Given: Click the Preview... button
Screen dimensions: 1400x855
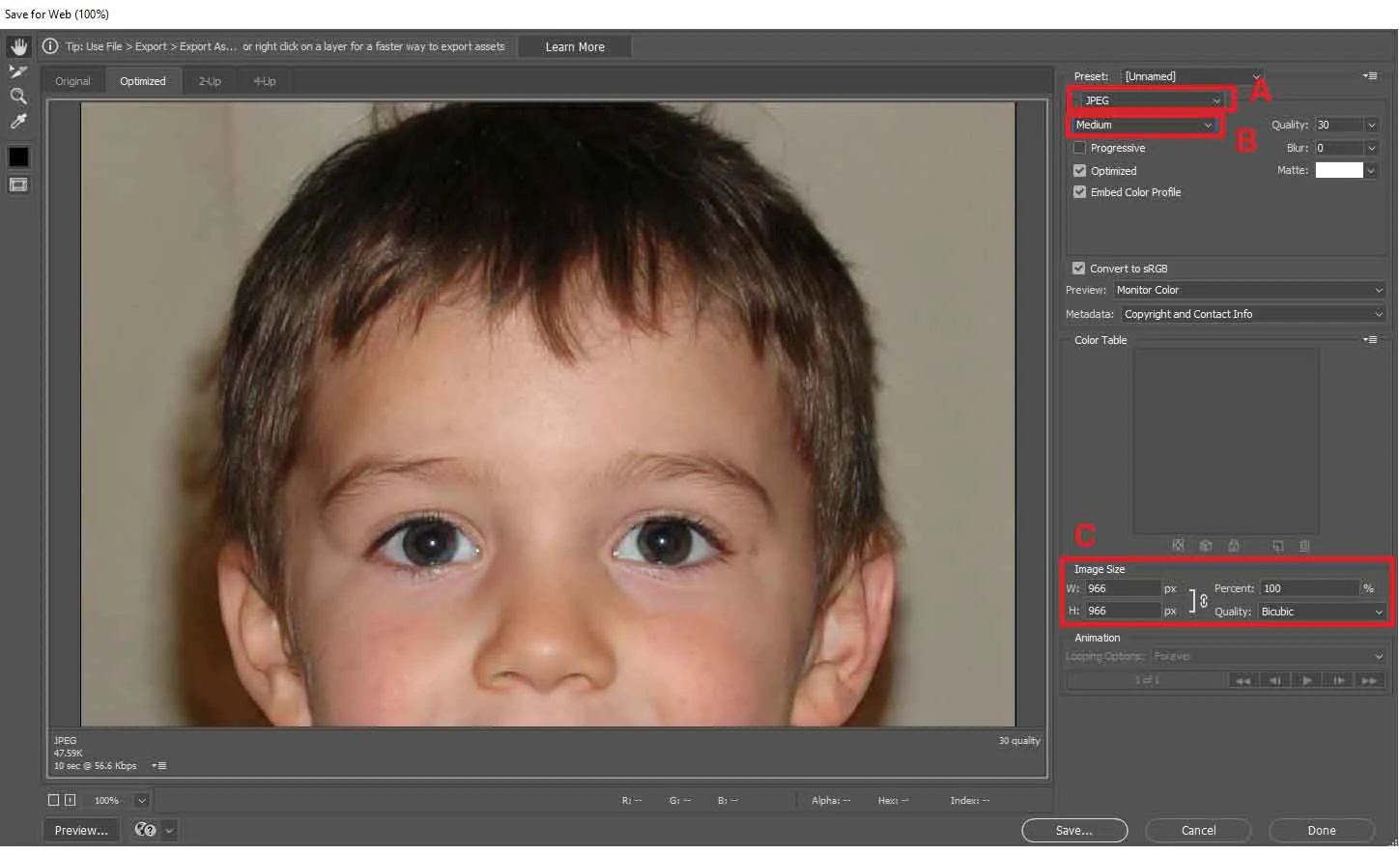Looking at the screenshot, I should point(81,830).
